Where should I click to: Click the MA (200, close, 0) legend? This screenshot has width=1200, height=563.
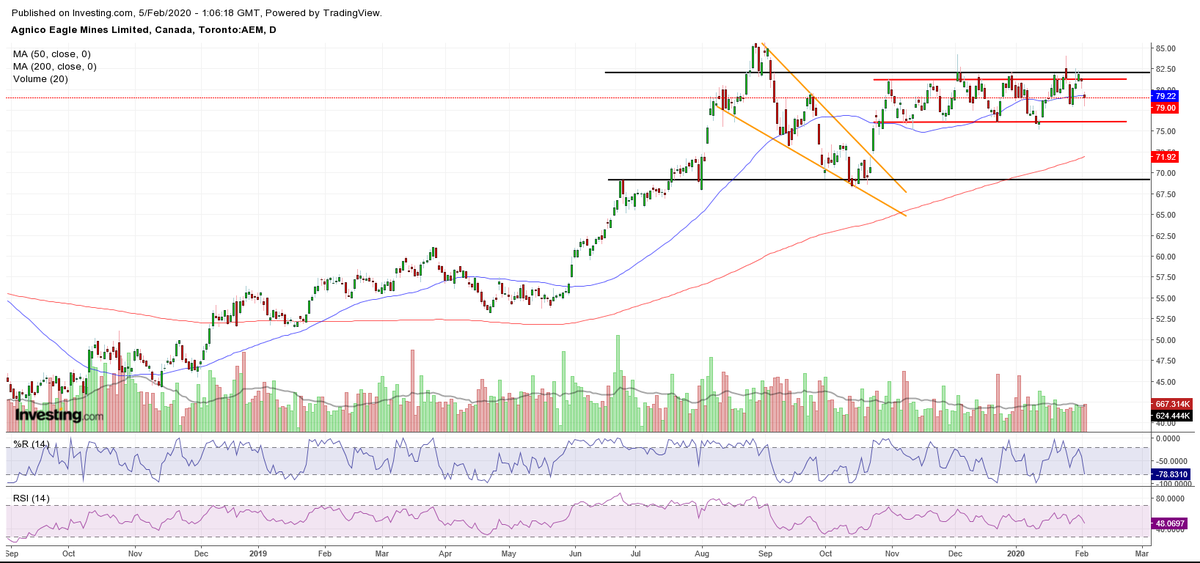pyautogui.click(x=56, y=66)
